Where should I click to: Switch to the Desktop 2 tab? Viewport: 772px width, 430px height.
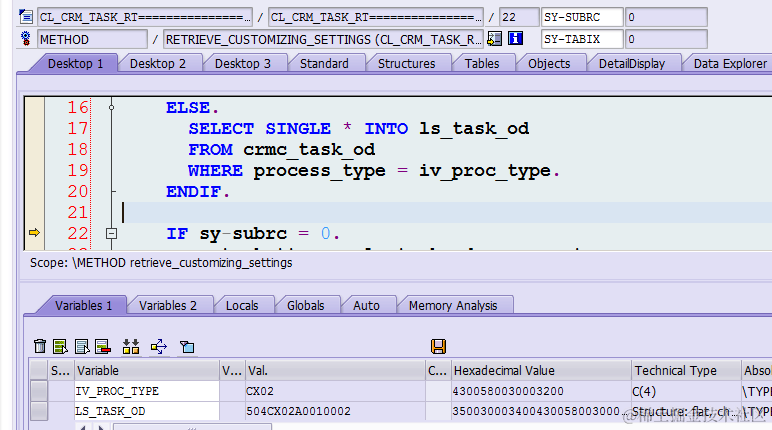click(158, 64)
